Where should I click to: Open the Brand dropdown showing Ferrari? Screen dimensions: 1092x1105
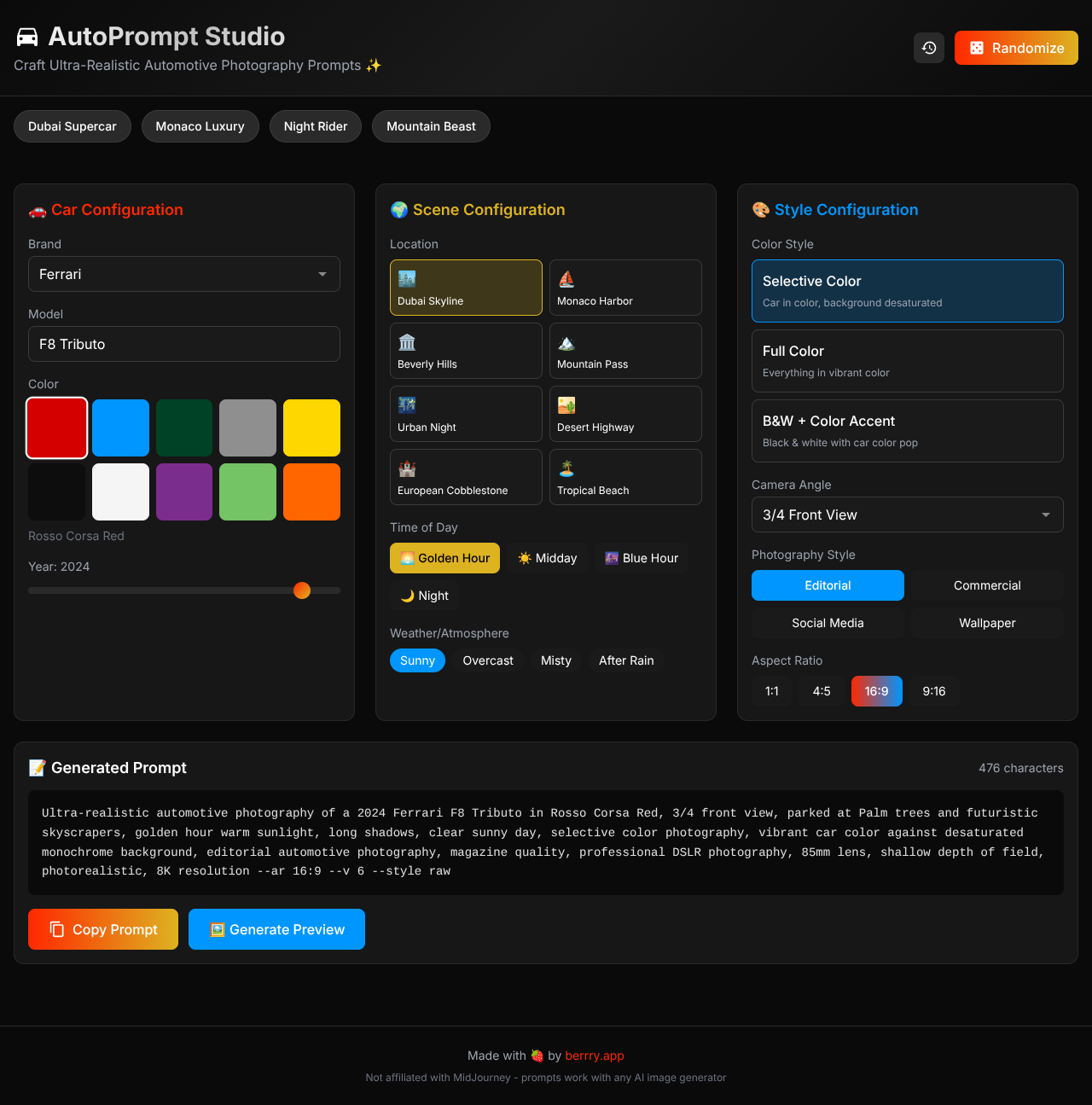point(183,274)
